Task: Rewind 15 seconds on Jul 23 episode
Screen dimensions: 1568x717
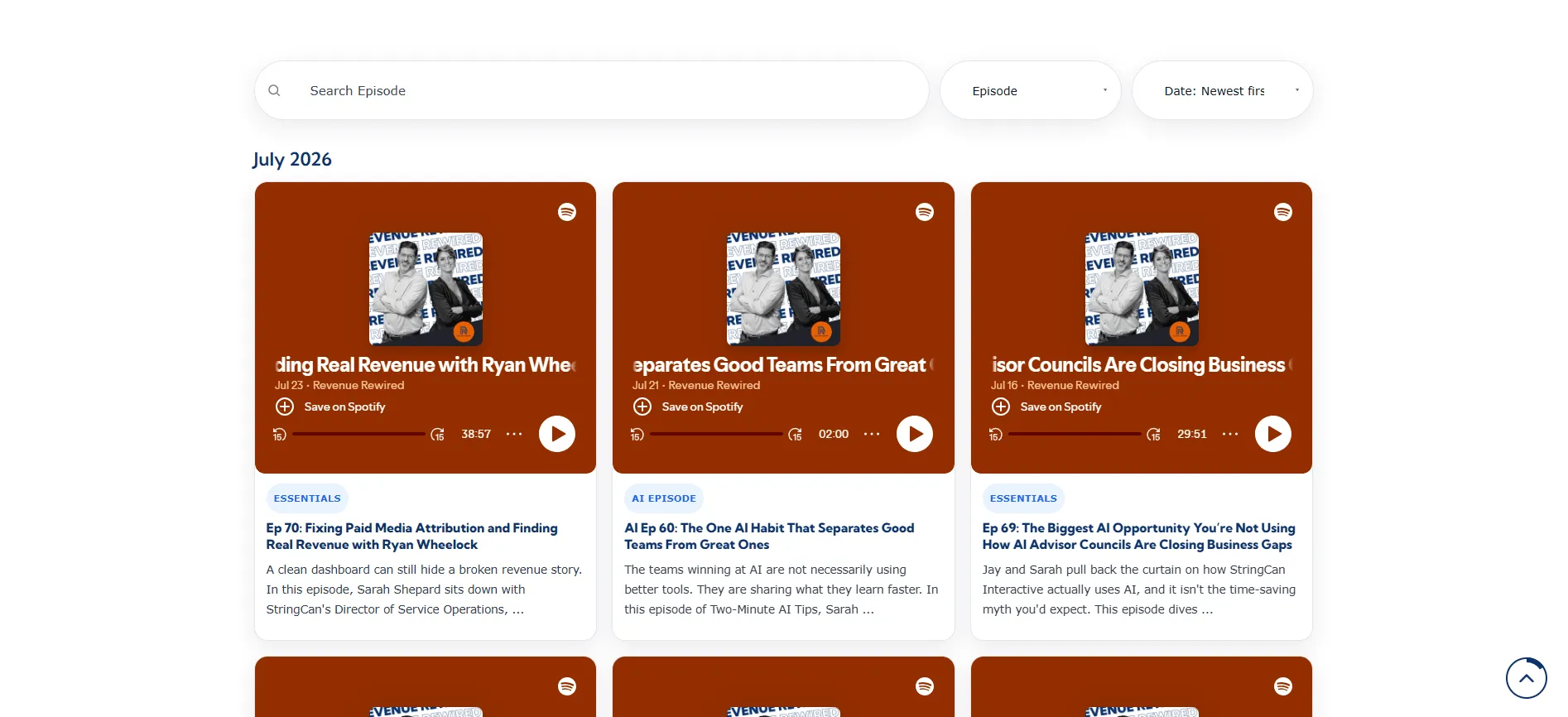Action: 280,434
